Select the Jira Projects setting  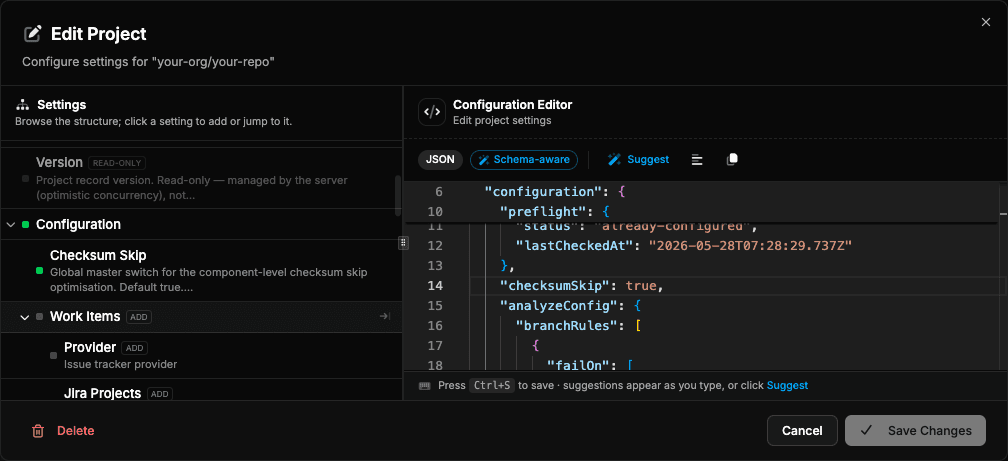(x=201, y=390)
